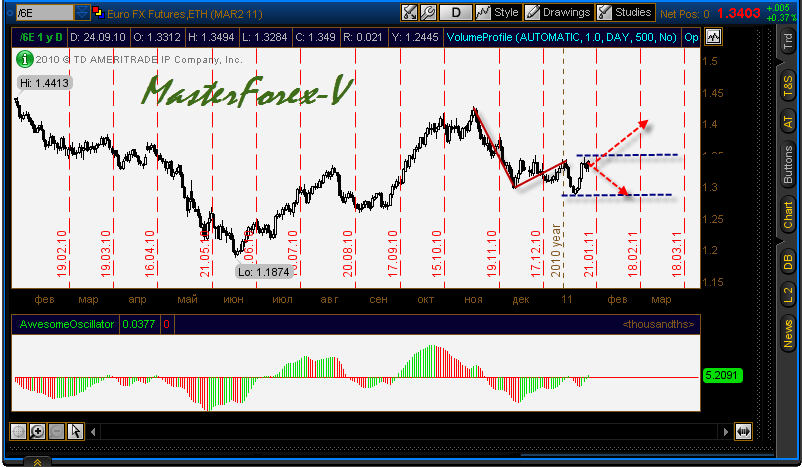The height and width of the screenshot is (467, 802).
Task: Click the O: 1.3312 open value
Action: [157, 37]
